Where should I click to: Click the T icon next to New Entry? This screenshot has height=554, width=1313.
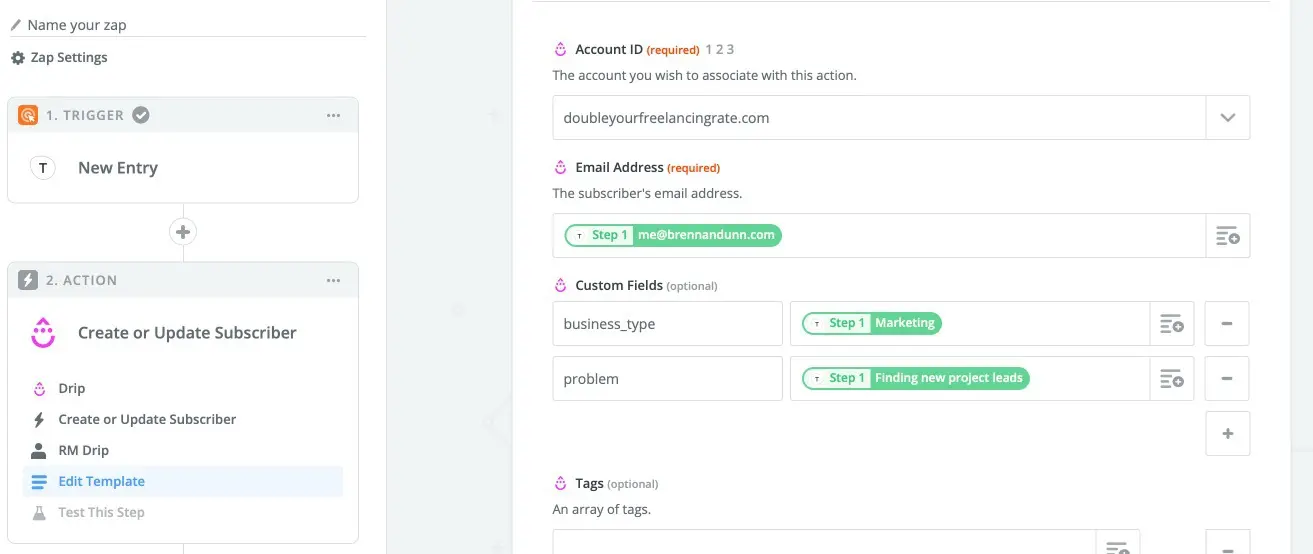coord(42,168)
